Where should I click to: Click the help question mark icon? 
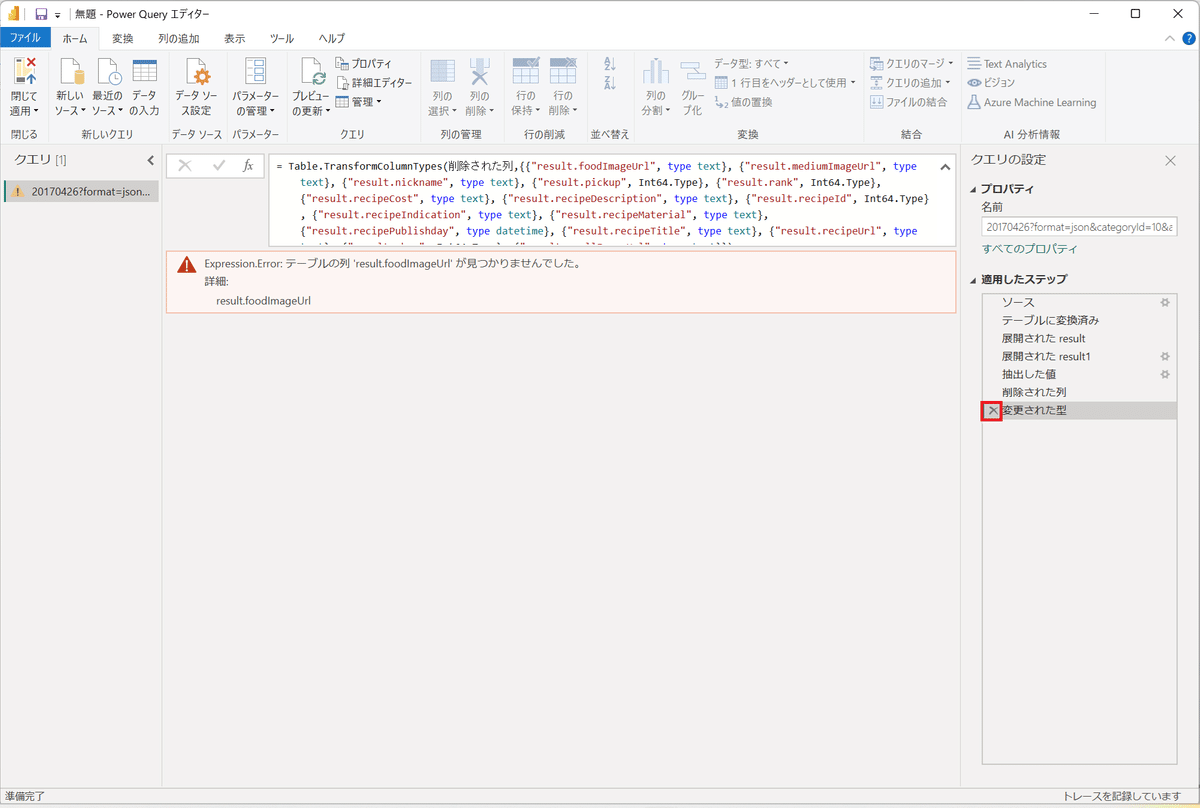pyautogui.click(x=1188, y=39)
